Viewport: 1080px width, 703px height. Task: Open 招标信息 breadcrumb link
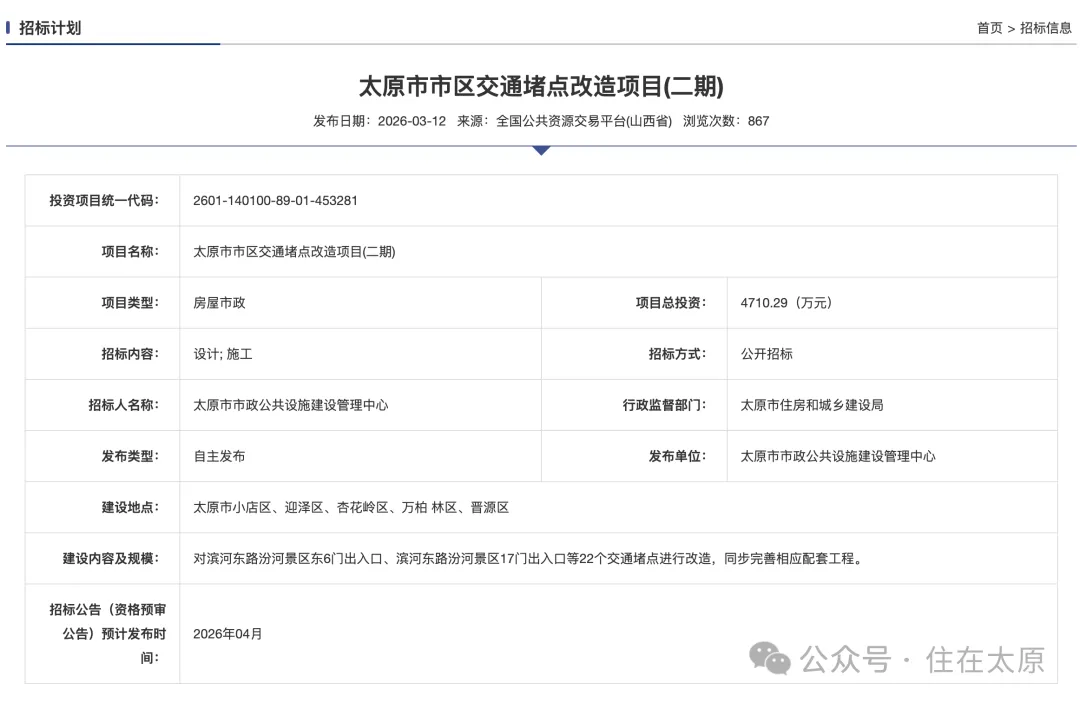(x=1046, y=28)
